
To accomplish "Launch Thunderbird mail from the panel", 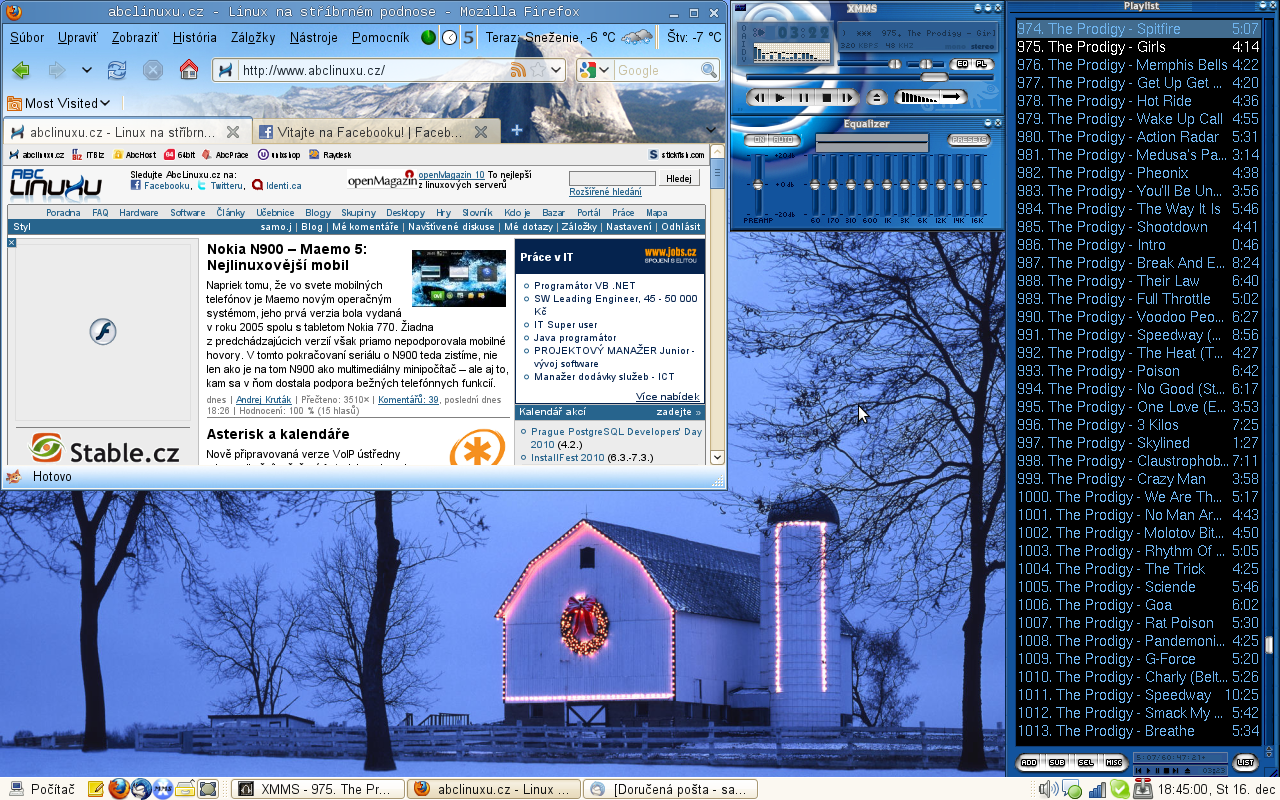I will 141,789.
